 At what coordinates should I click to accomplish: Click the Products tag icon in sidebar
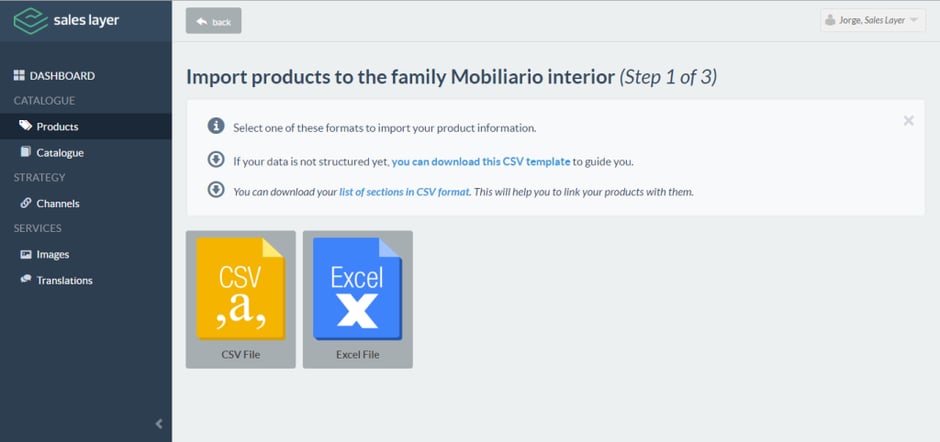click(x=25, y=125)
